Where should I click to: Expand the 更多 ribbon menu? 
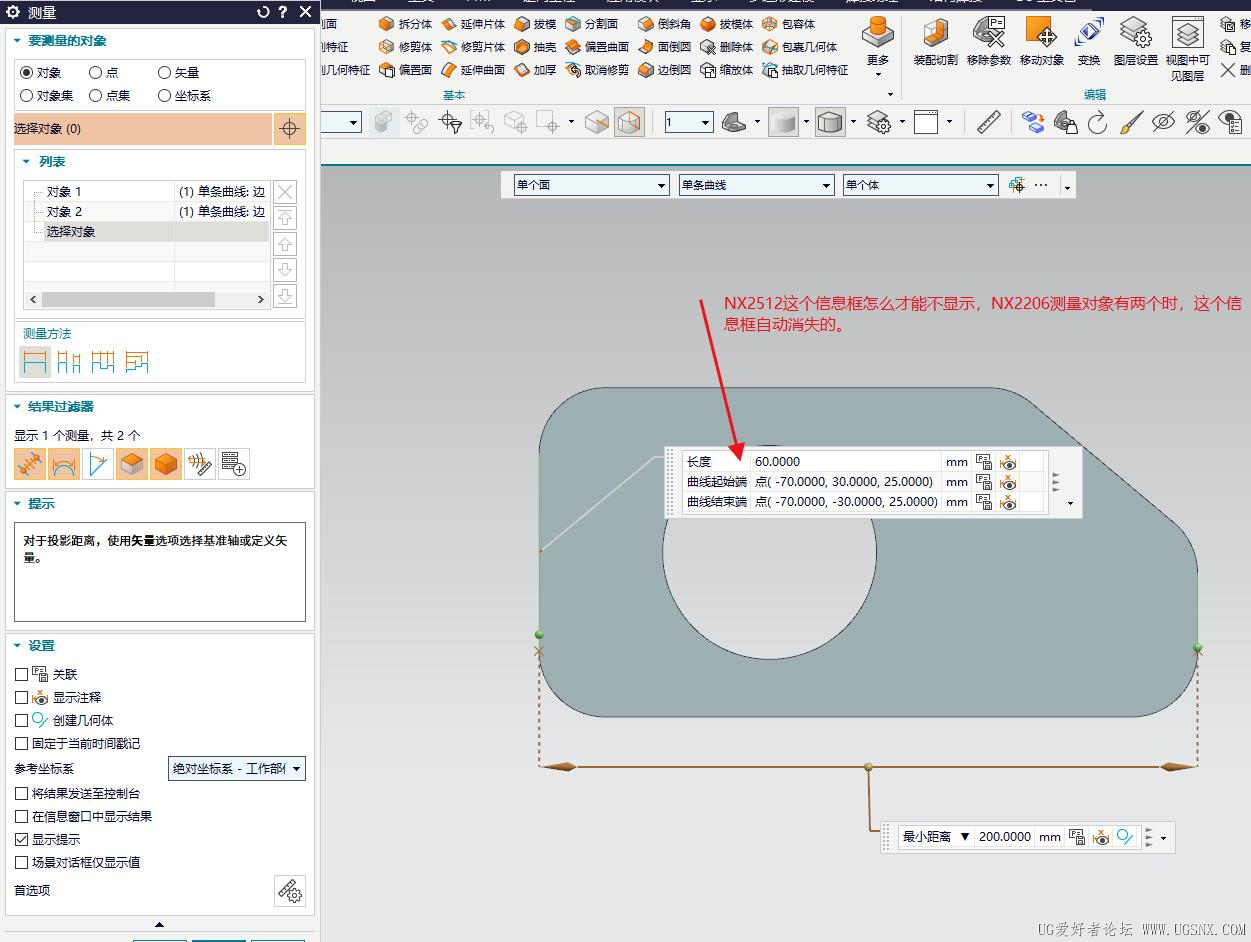[877, 61]
